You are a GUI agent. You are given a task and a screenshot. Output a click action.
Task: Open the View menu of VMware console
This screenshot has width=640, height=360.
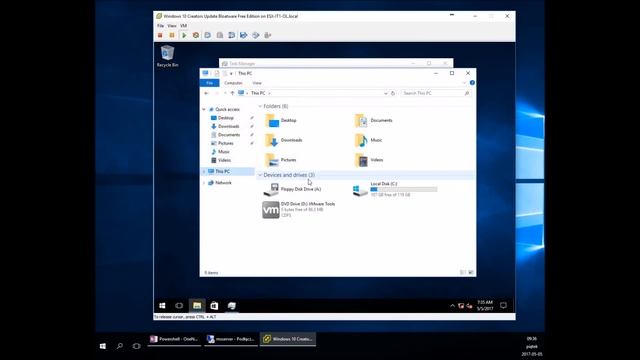172,26
